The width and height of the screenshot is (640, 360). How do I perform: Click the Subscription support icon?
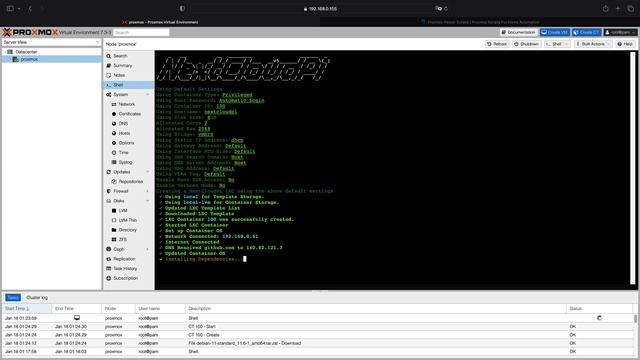pos(109,278)
